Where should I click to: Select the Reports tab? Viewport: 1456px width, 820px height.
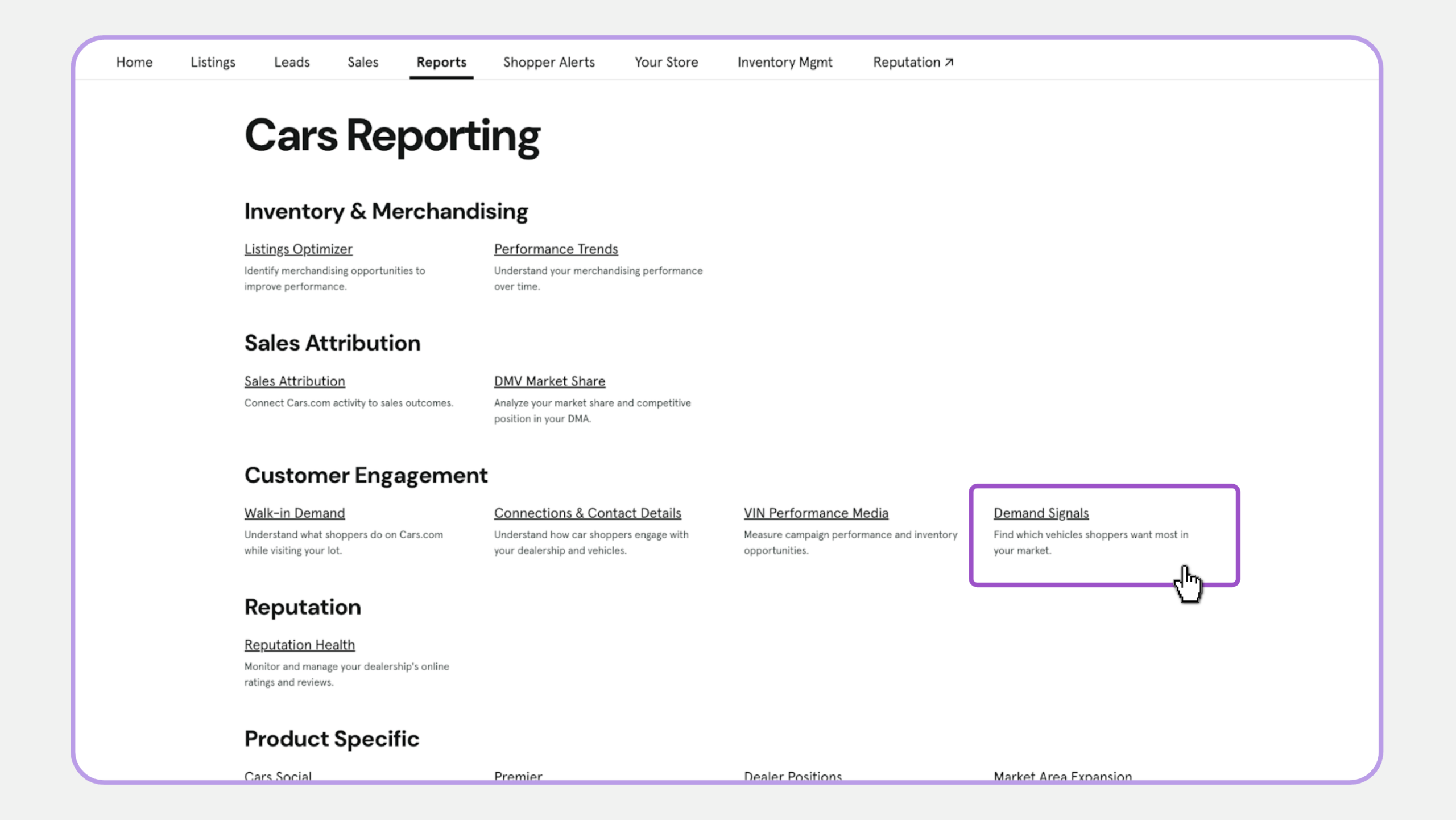[x=441, y=62]
